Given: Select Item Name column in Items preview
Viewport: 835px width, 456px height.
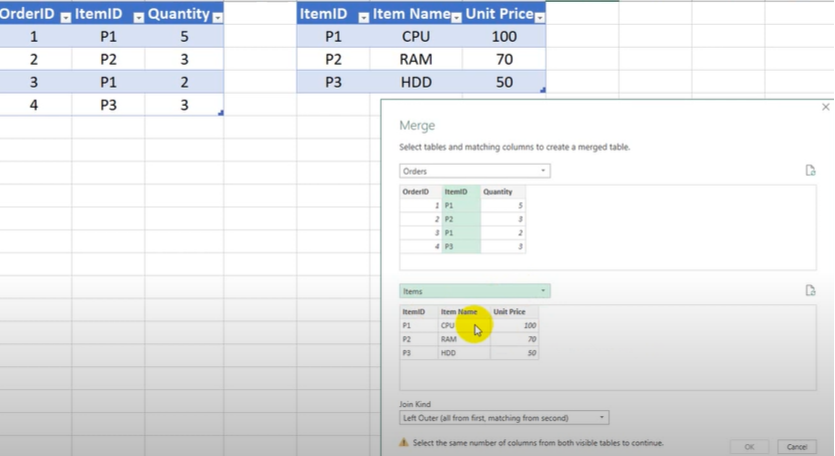Looking at the screenshot, I should [x=459, y=312].
